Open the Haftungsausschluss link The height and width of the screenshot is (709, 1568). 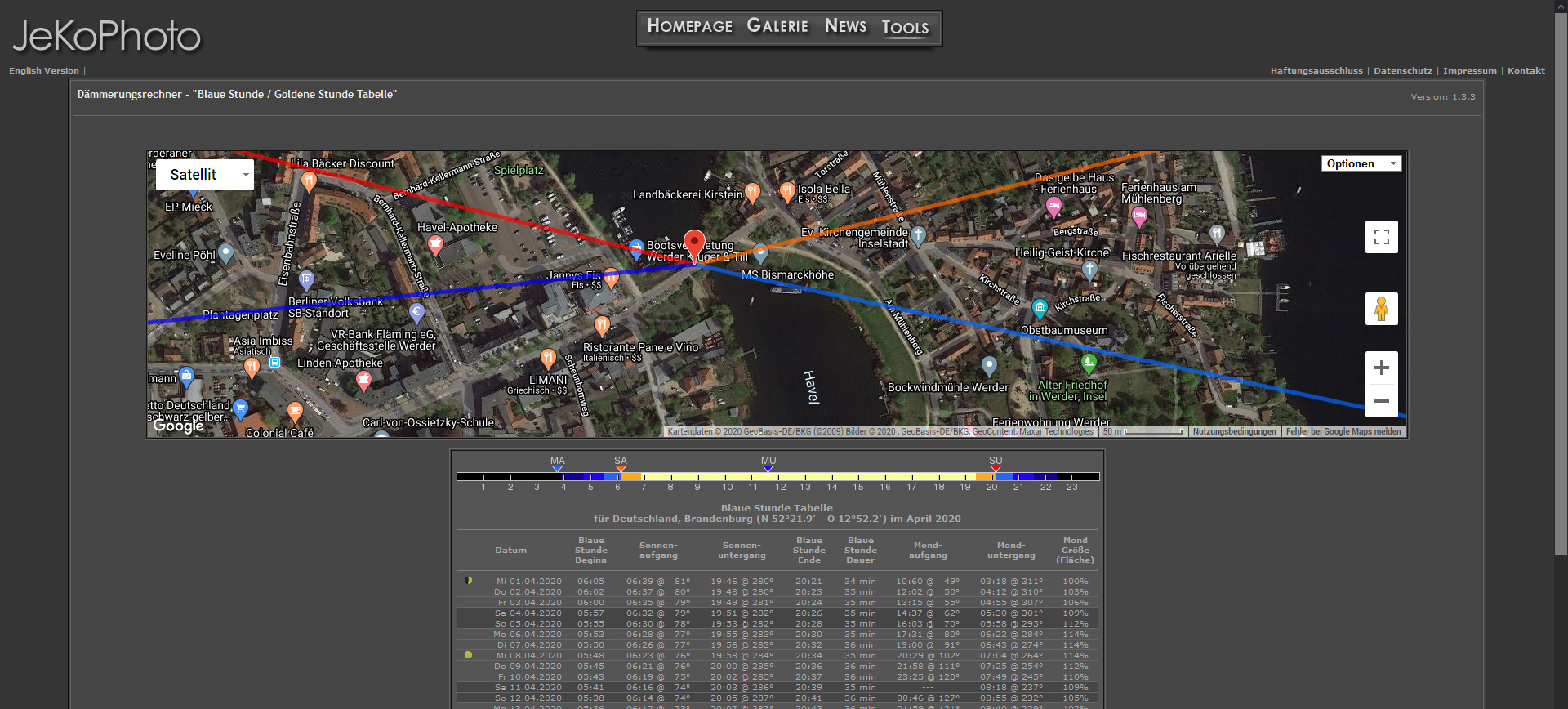coord(1316,71)
